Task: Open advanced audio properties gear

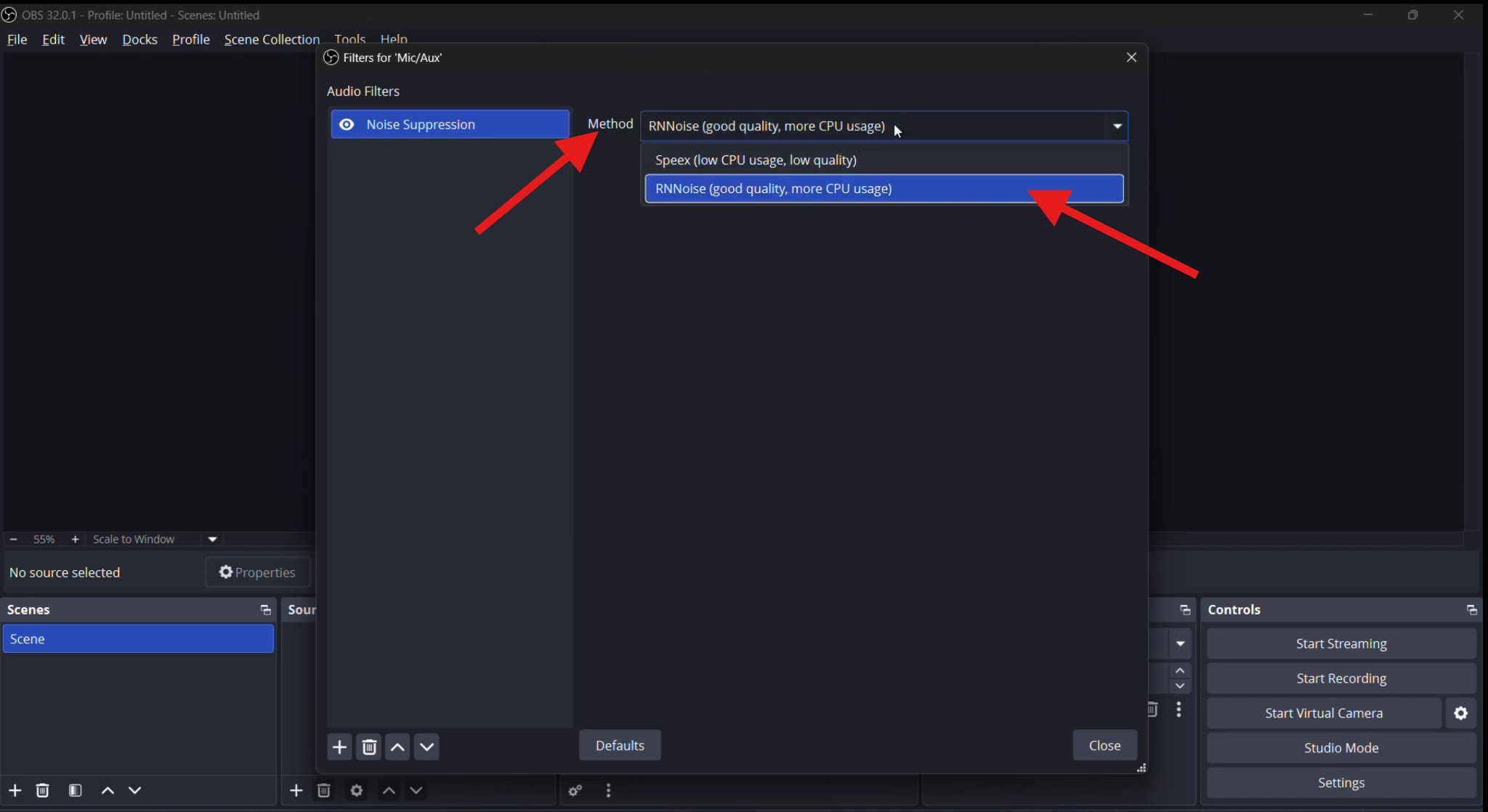Action: point(575,790)
